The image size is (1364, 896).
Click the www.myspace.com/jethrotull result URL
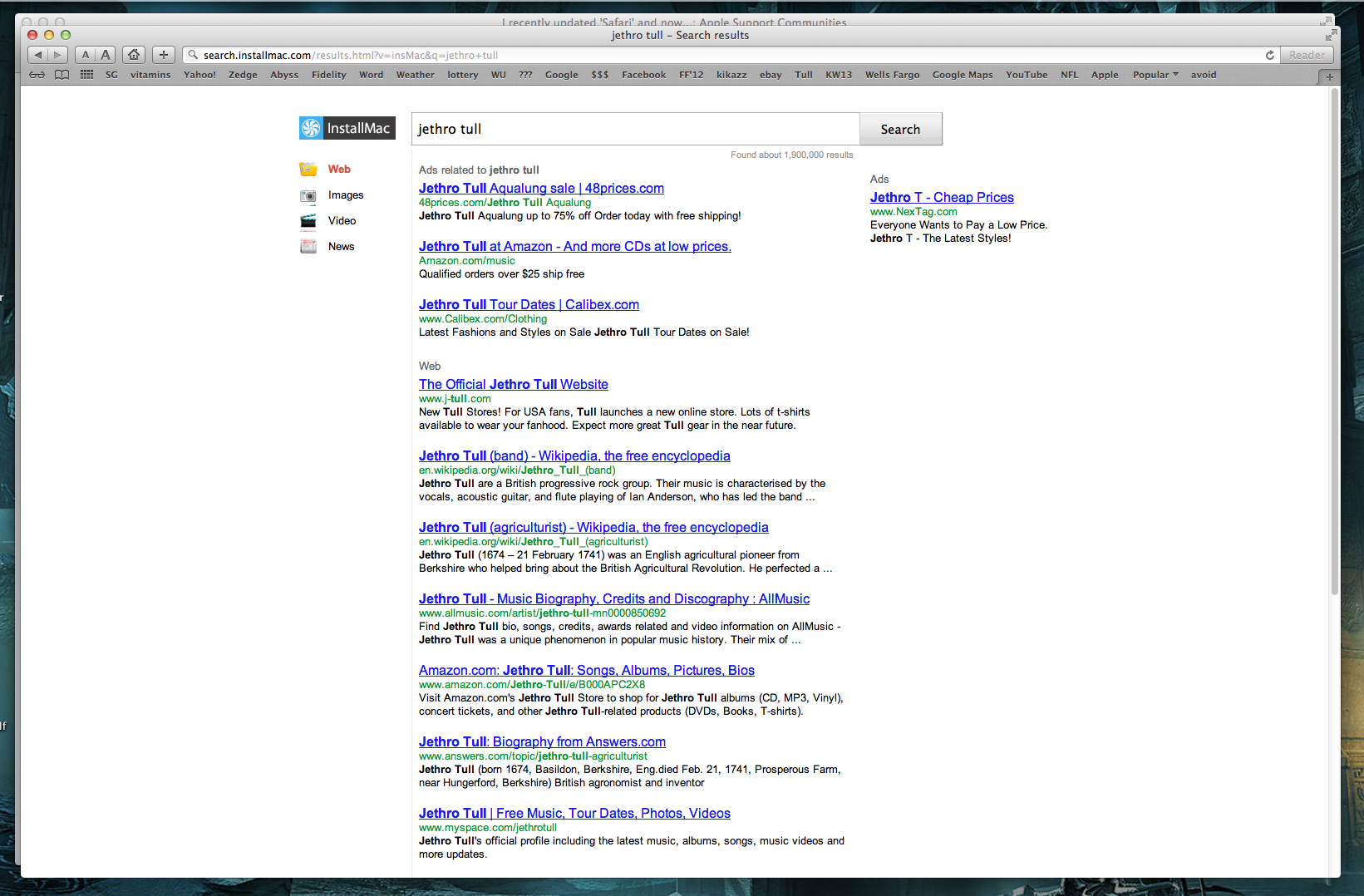tap(488, 828)
